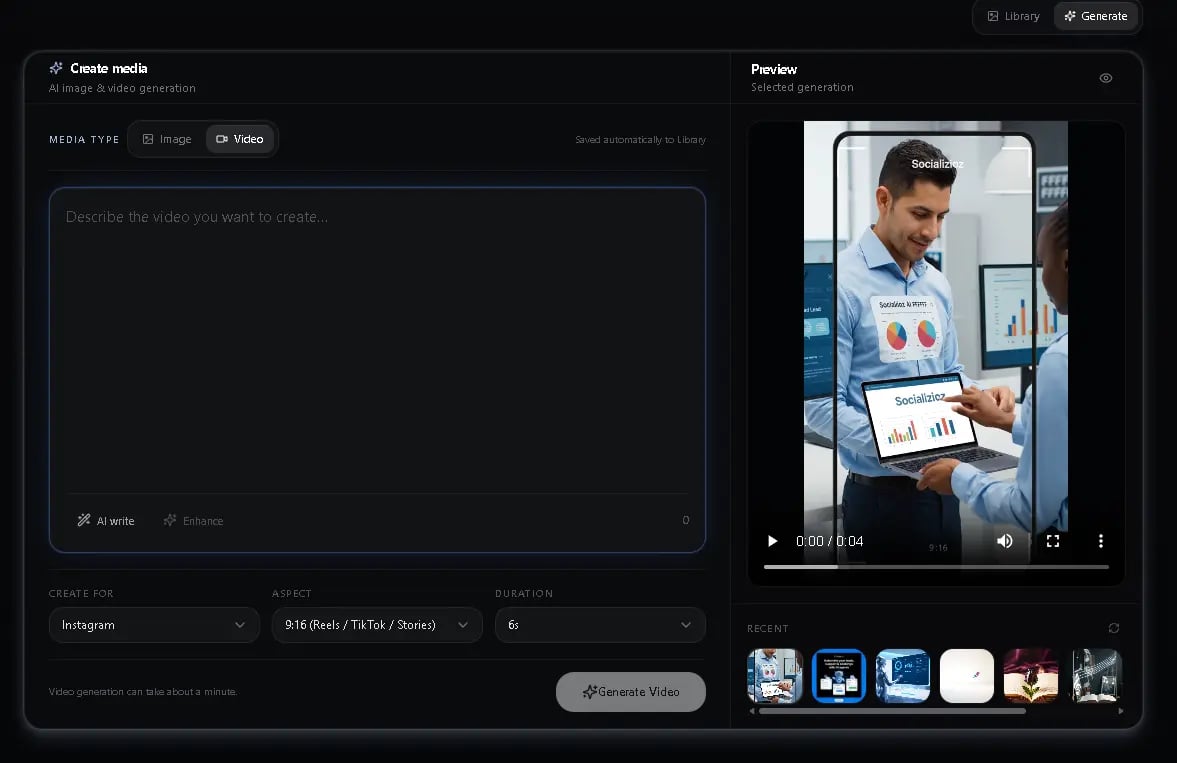Click the Generate Video button
This screenshot has height=763, width=1177.
pyautogui.click(x=631, y=692)
